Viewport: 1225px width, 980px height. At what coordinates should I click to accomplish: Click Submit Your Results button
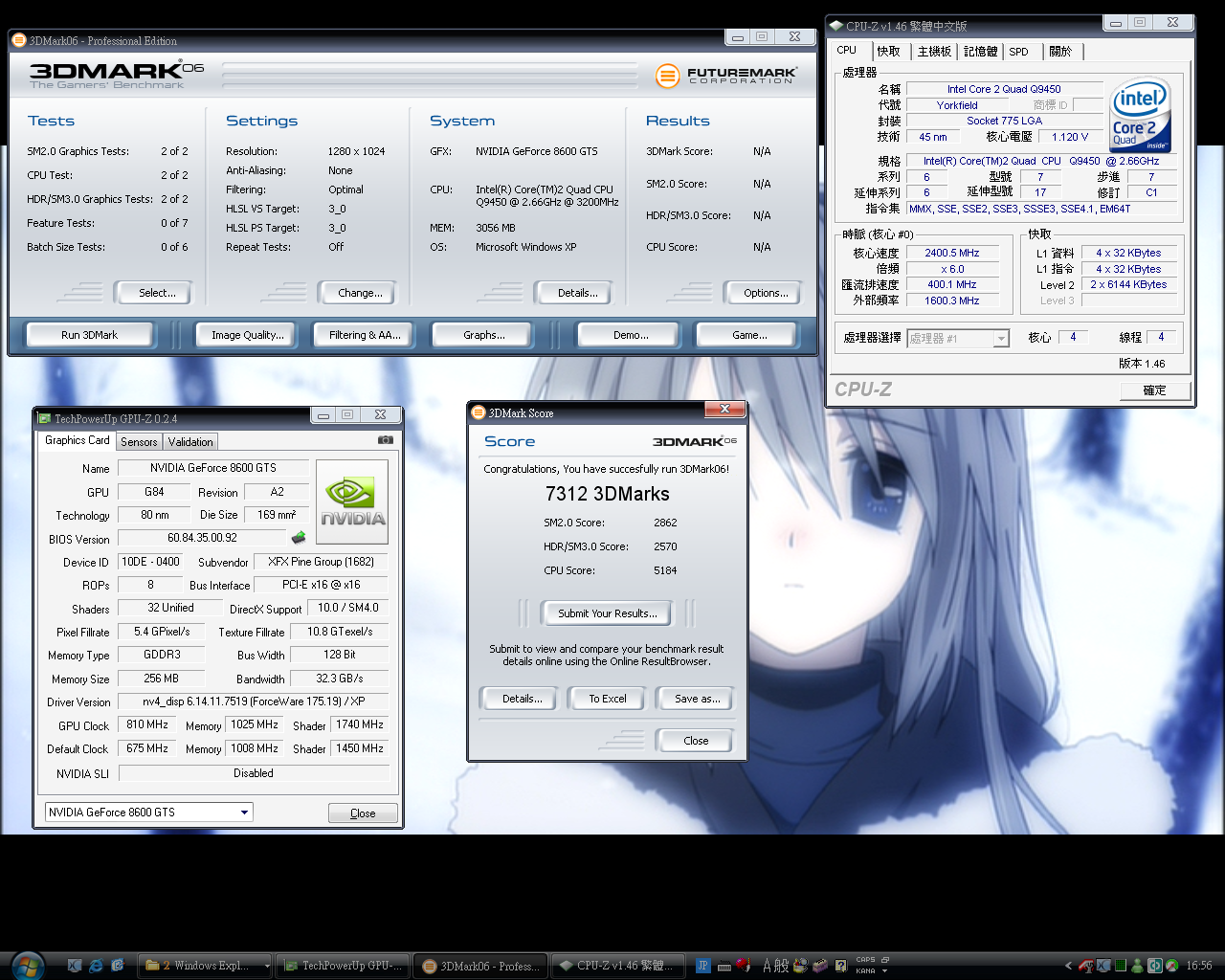point(607,613)
